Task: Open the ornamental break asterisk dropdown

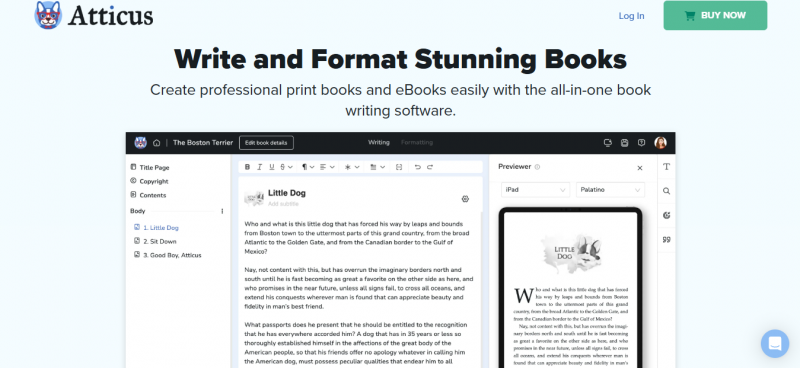Action: (352, 167)
